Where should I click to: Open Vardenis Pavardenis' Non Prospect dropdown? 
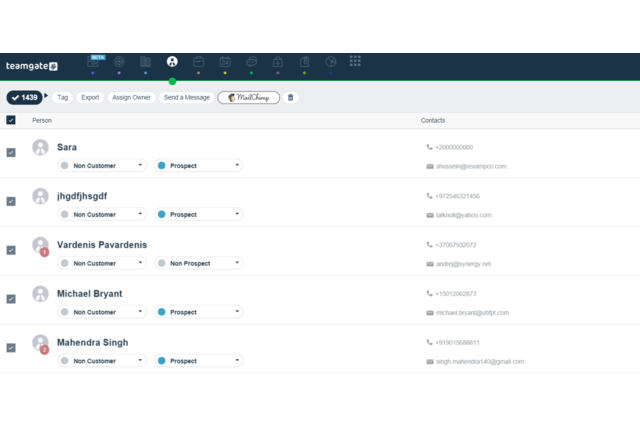(x=199, y=263)
